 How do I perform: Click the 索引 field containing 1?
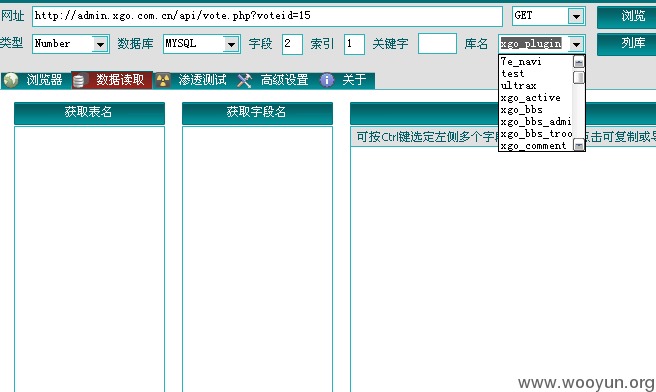click(354, 44)
